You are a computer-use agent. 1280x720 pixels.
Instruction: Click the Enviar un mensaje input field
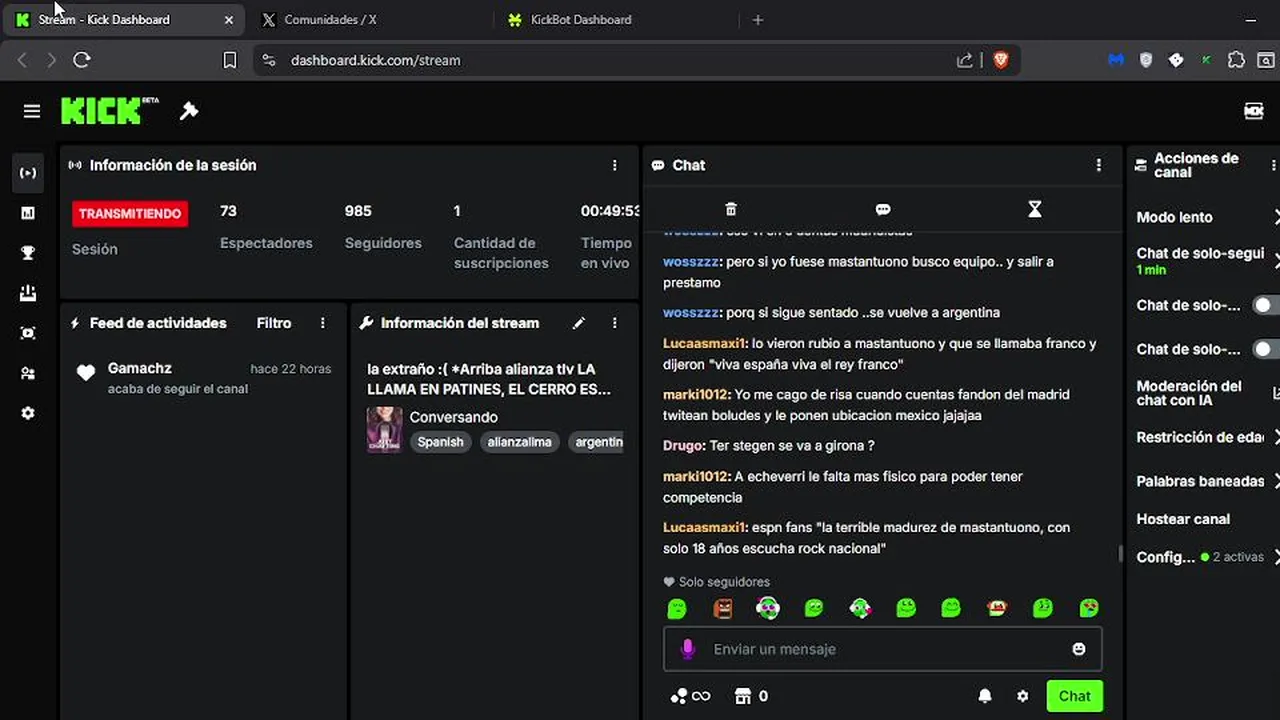[x=883, y=649]
